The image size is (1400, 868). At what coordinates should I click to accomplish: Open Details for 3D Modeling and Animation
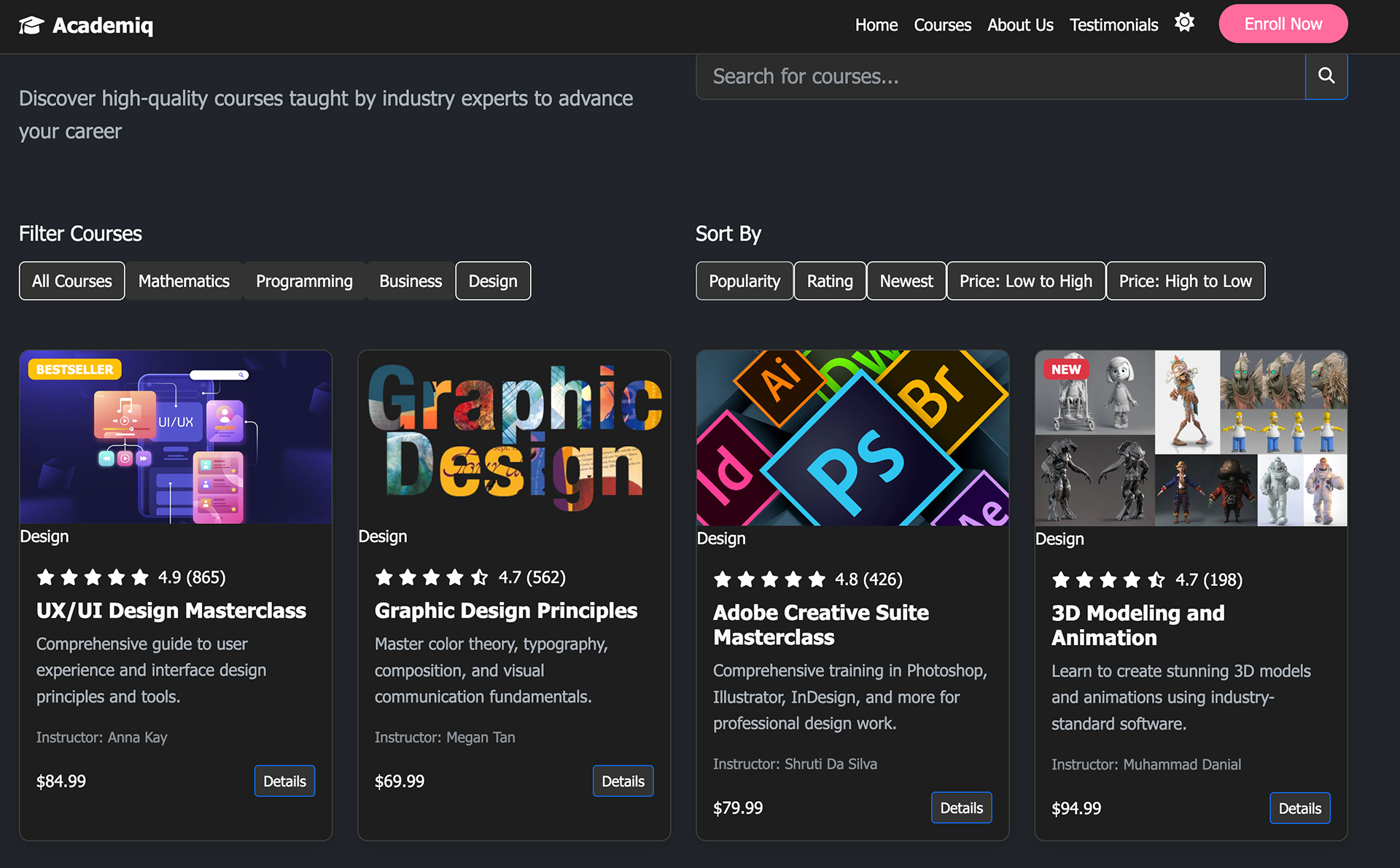tap(1299, 808)
